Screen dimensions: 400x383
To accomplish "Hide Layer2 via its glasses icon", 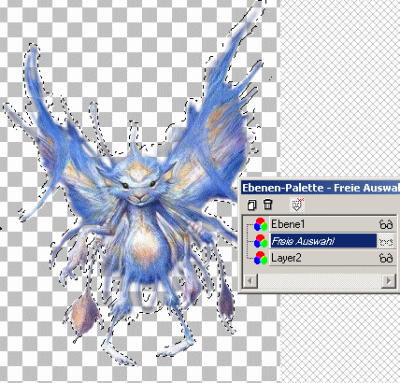I will [386, 258].
